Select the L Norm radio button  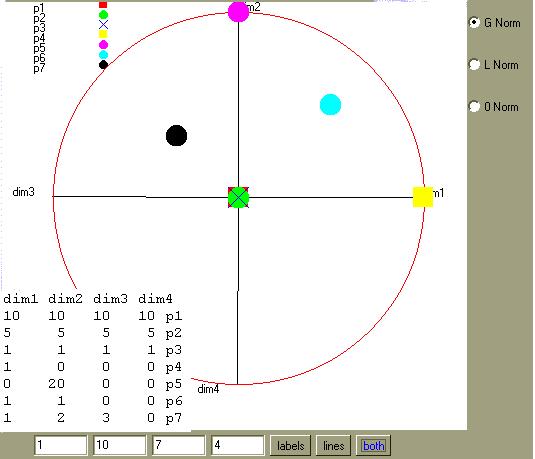click(x=474, y=64)
